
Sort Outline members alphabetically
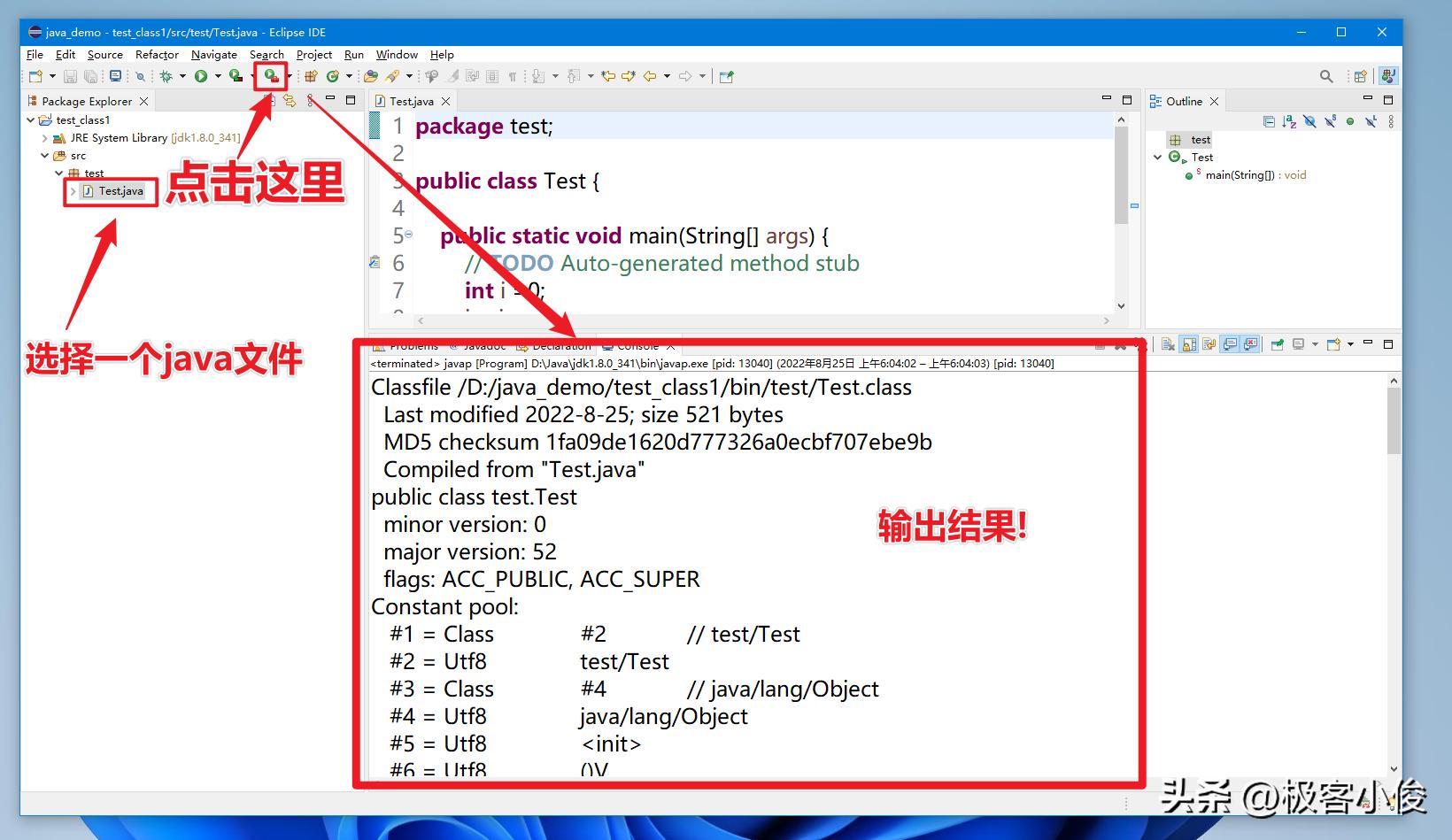point(1288,121)
